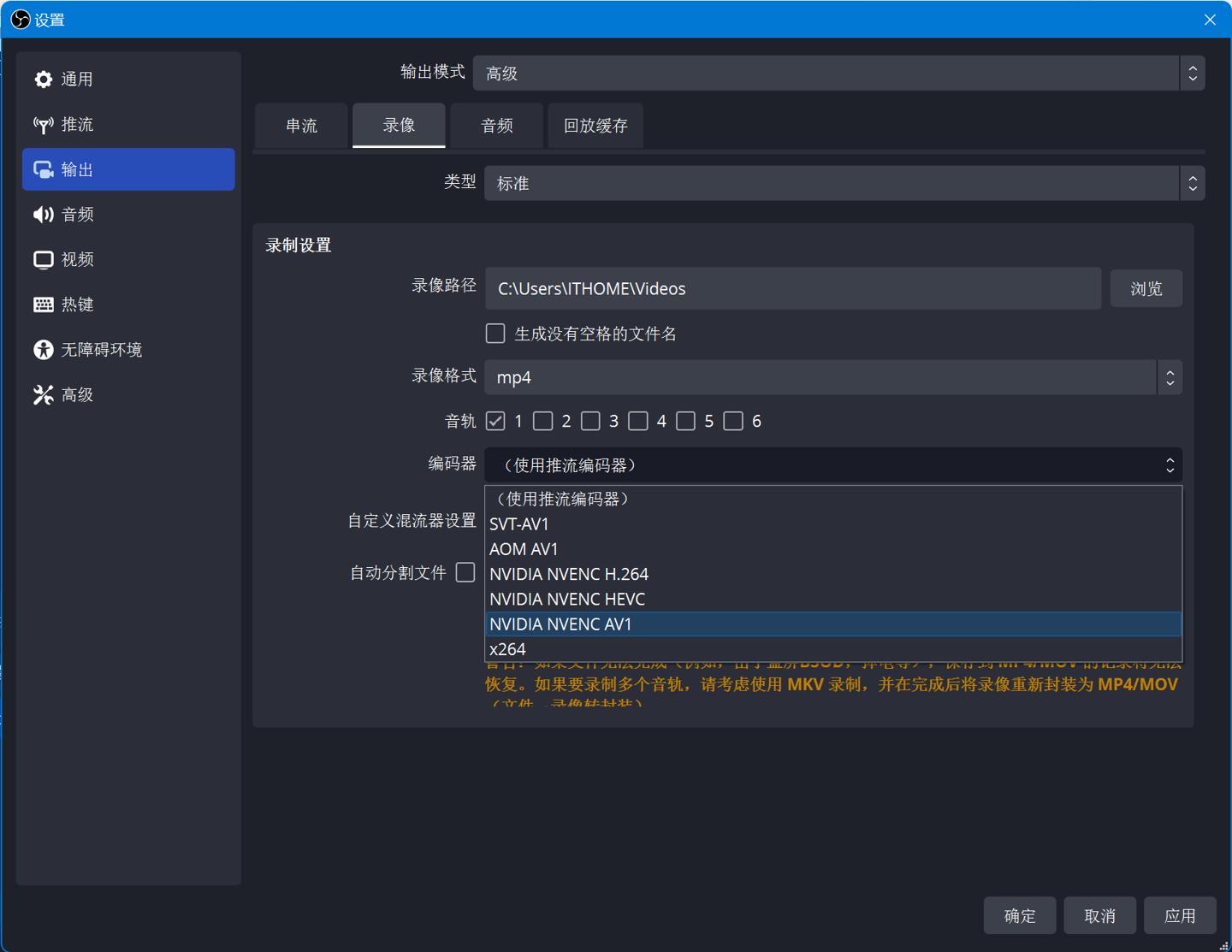
Task: Open the recording type dropdown
Action: coord(844,183)
